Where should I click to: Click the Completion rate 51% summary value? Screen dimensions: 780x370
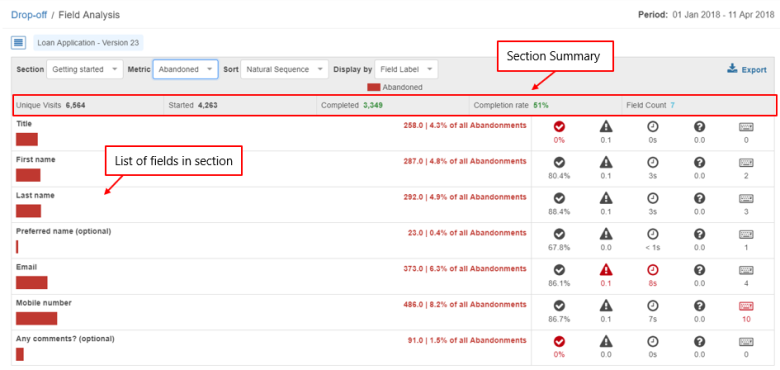click(x=511, y=105)
